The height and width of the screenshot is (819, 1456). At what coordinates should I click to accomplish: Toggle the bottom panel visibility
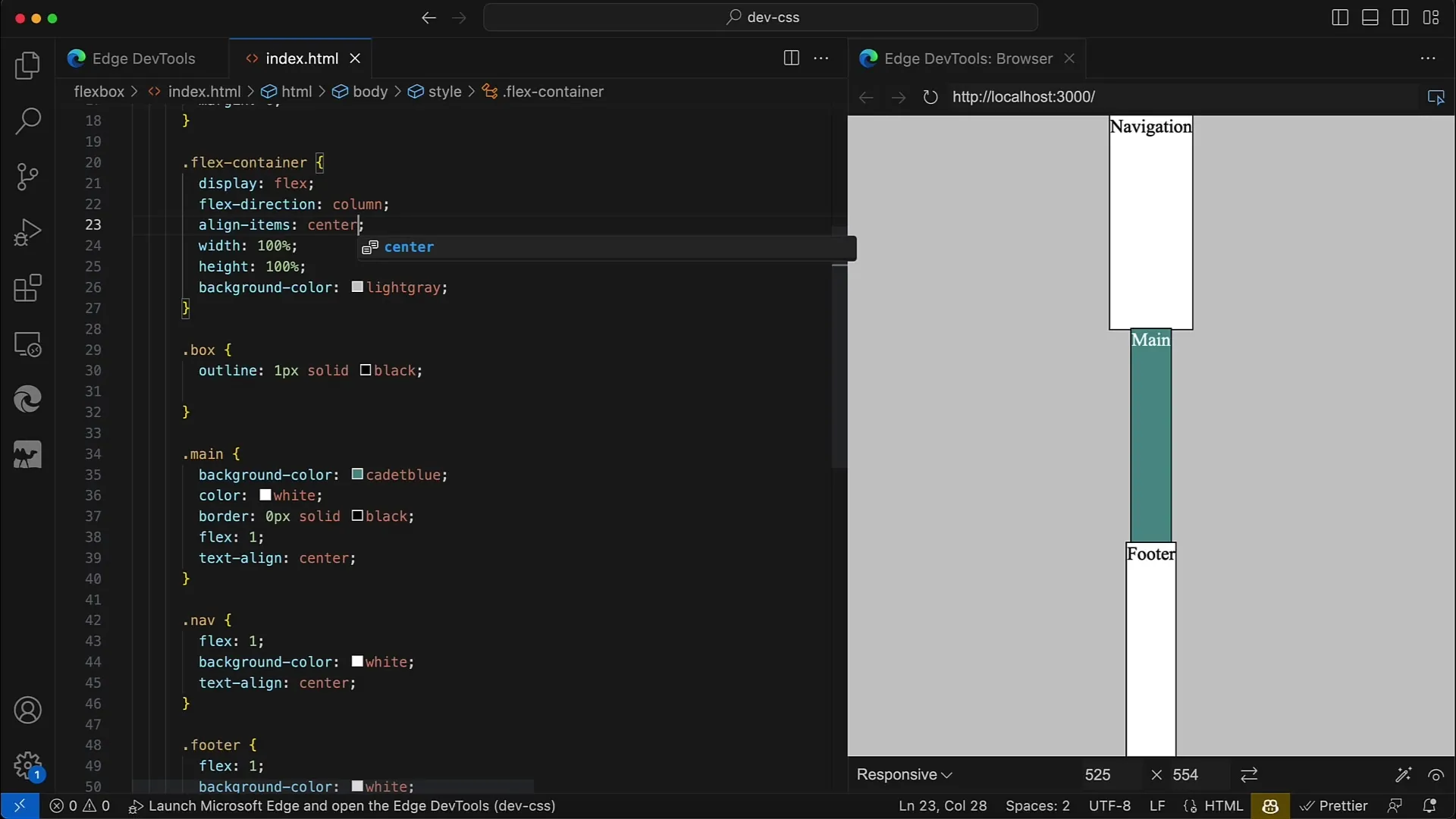click(1370, 17)
